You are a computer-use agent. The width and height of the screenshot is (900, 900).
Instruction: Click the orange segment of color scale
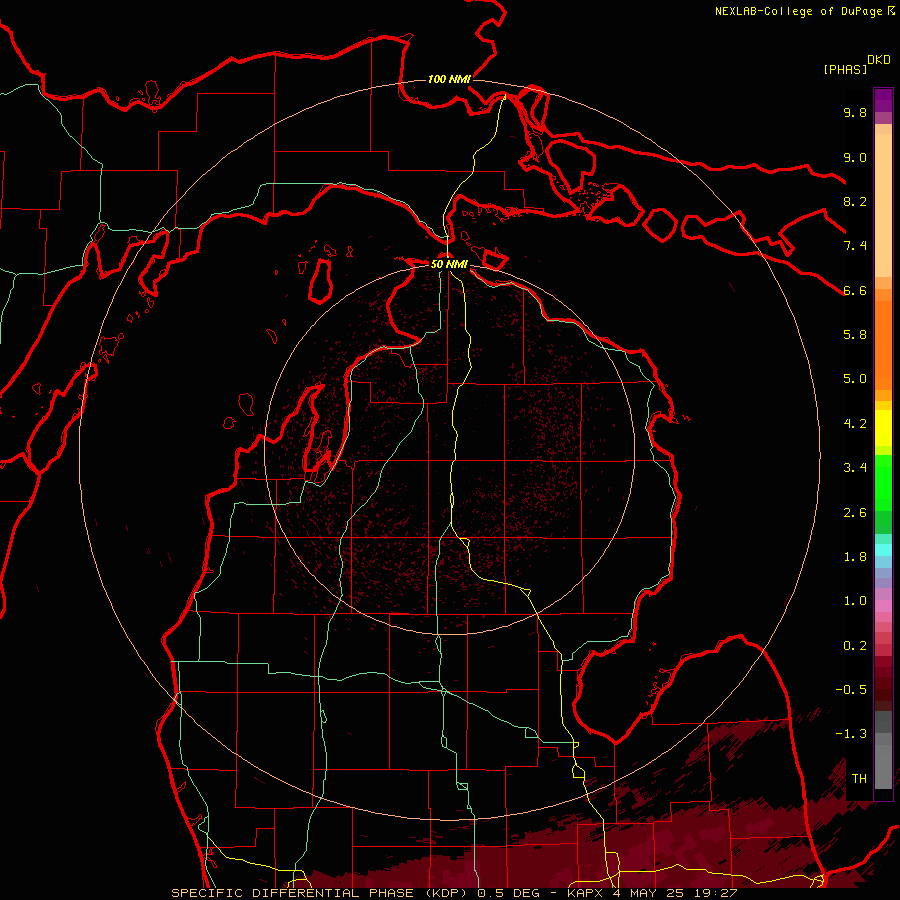point(883,345)
